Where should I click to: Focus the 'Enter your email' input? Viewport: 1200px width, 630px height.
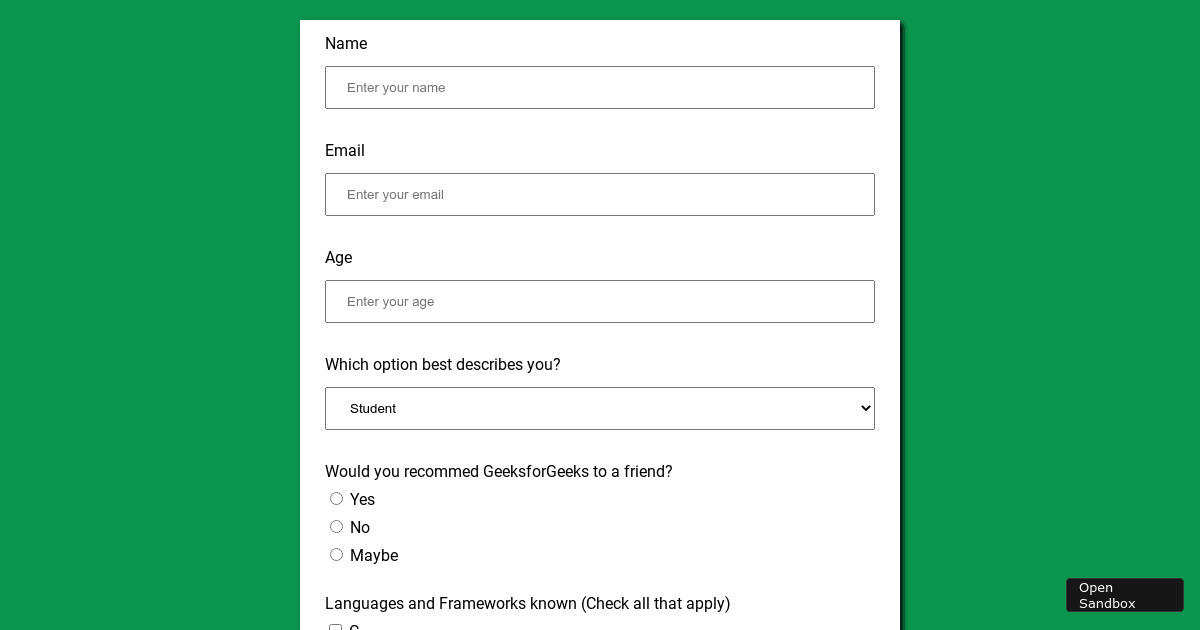600,195
